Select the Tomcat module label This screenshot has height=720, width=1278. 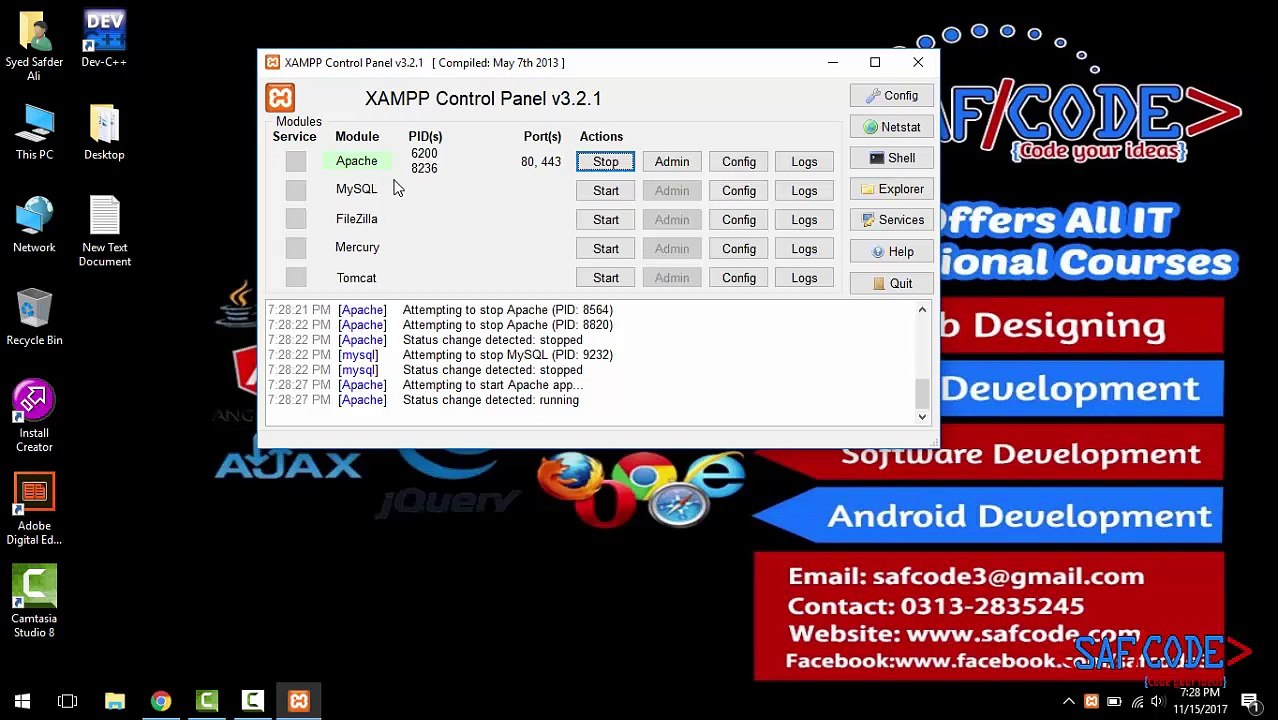(357, 278)
